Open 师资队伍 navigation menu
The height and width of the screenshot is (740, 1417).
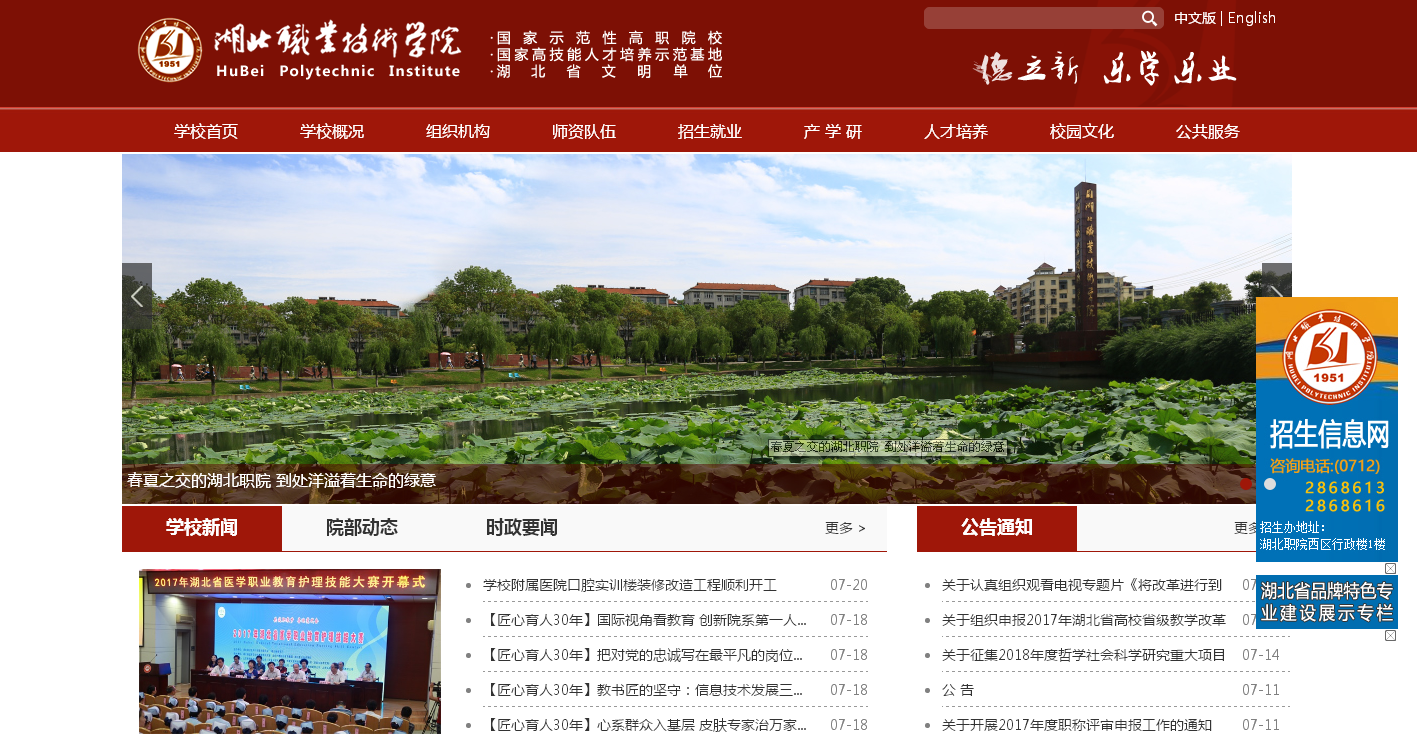(584, 131)
